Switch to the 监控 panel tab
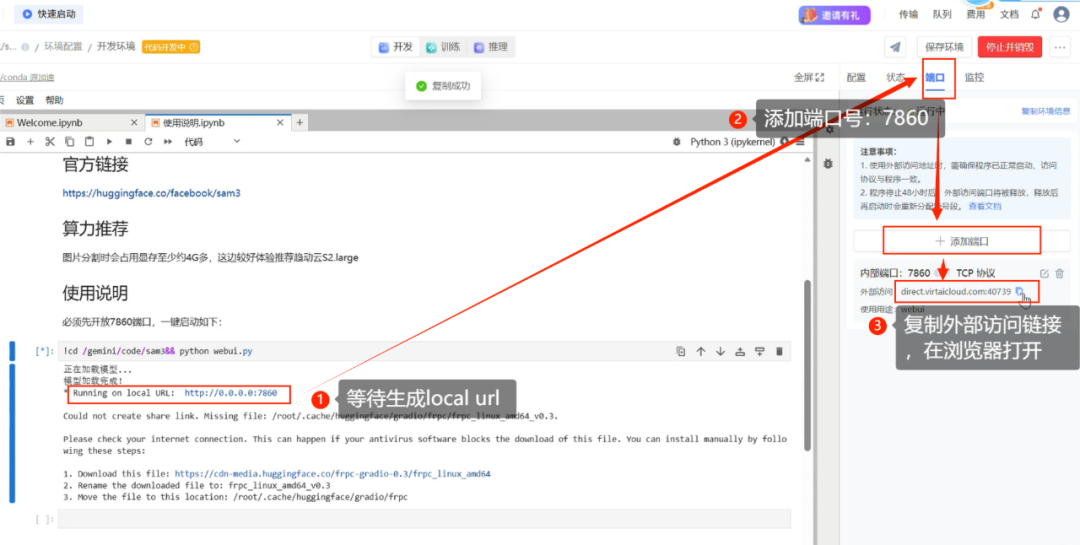 coord(974,77)
